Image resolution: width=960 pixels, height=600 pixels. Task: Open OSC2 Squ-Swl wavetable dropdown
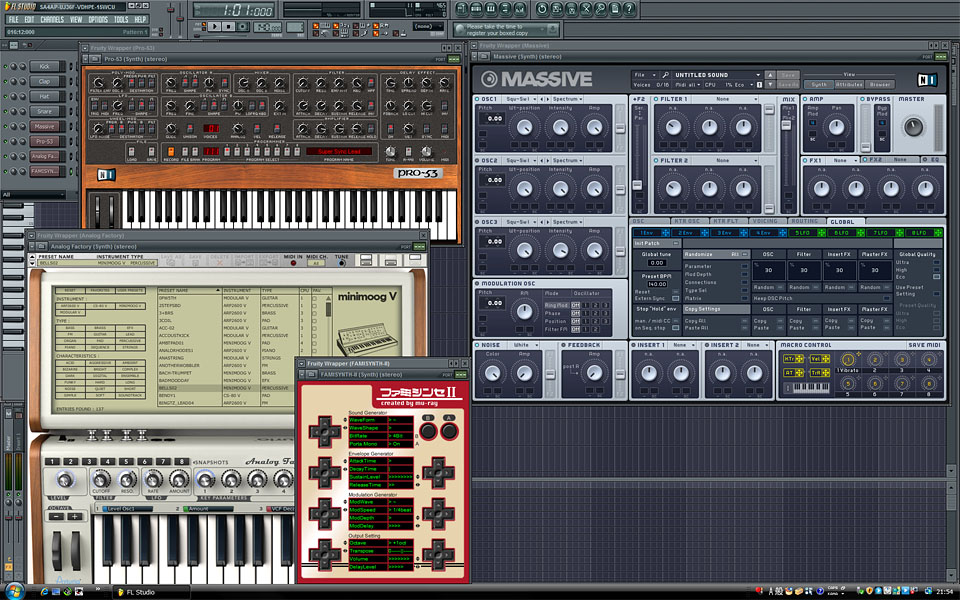tap(521, 160)
